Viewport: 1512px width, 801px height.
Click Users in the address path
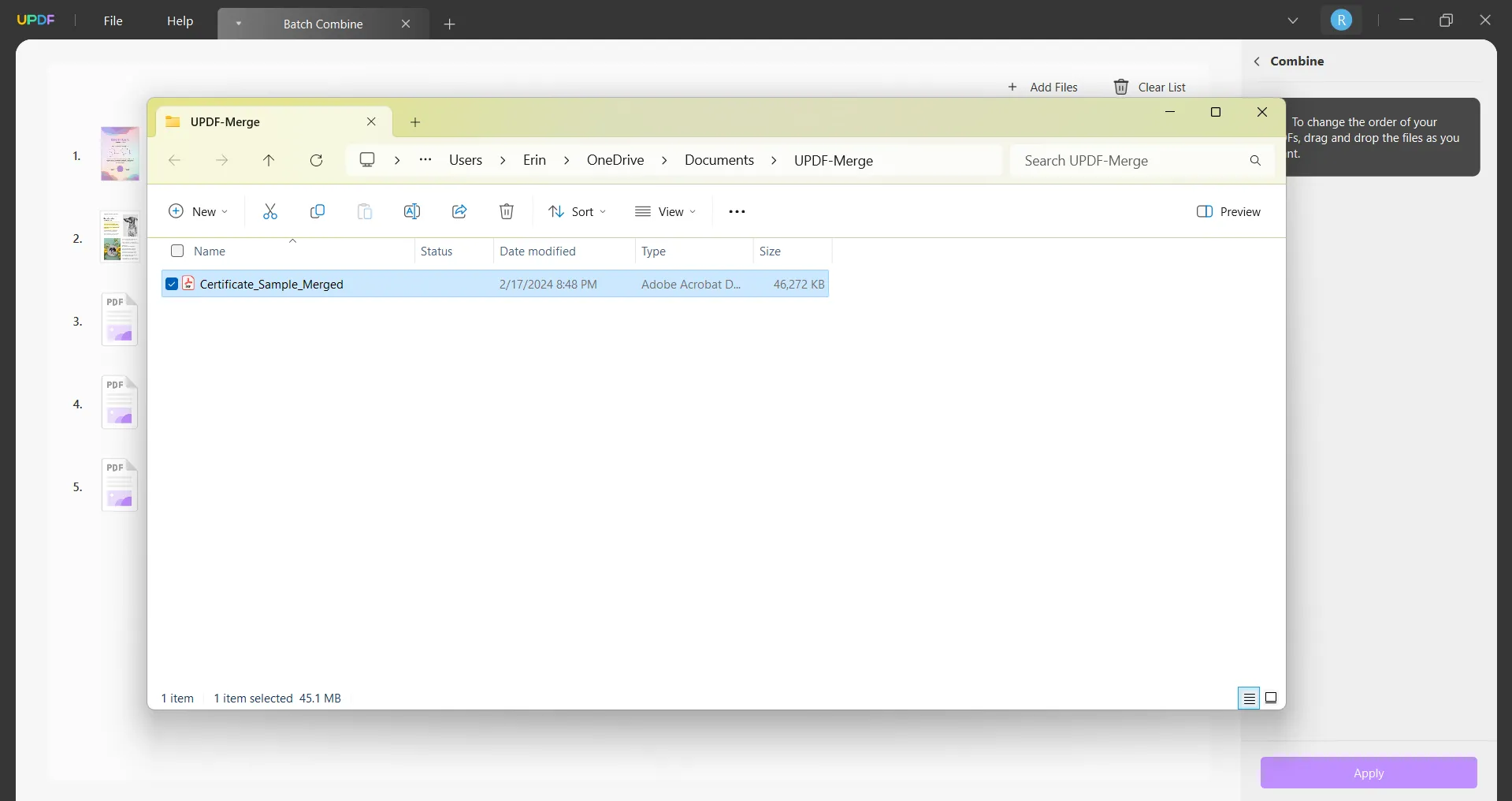click(x=466, y=160)
